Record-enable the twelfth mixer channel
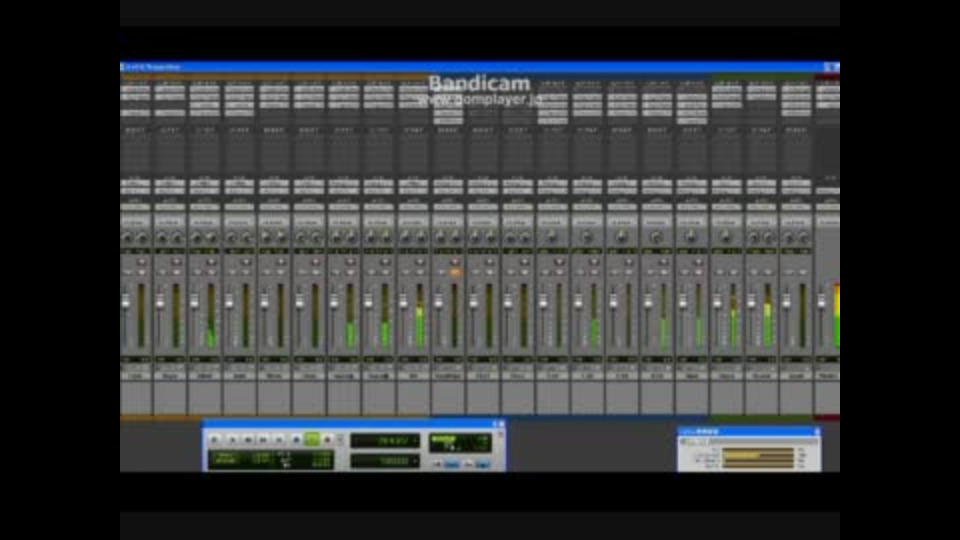This screenshot has height=540, width=960. (x=525, y=261)
